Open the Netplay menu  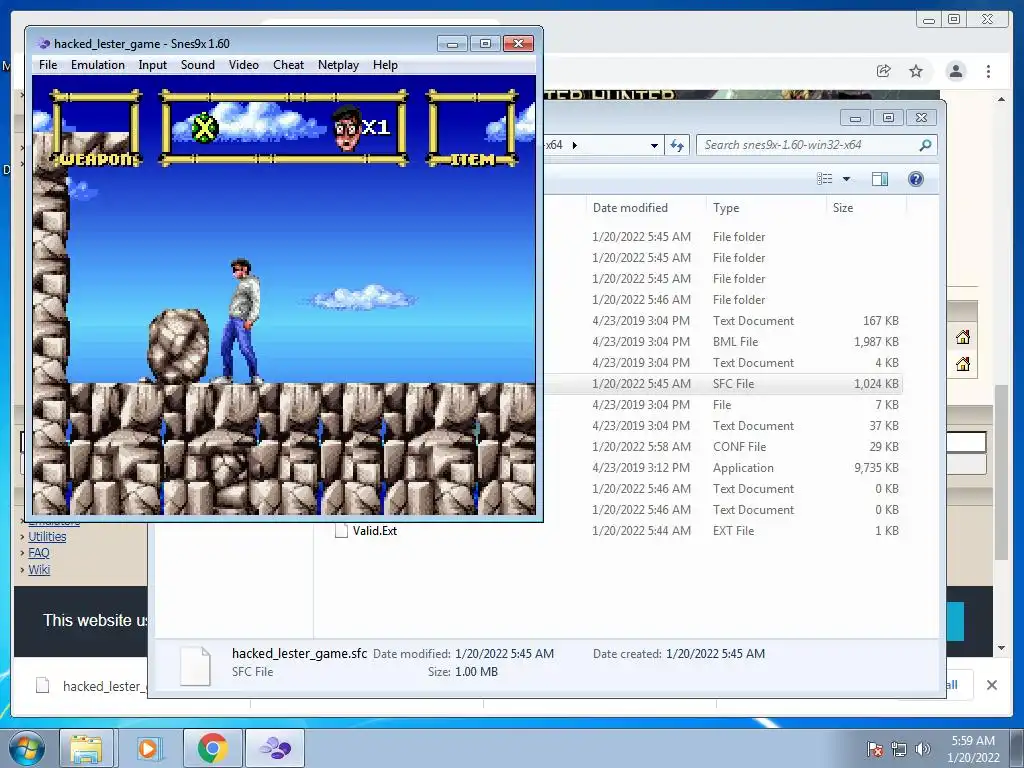coord(338,65)
